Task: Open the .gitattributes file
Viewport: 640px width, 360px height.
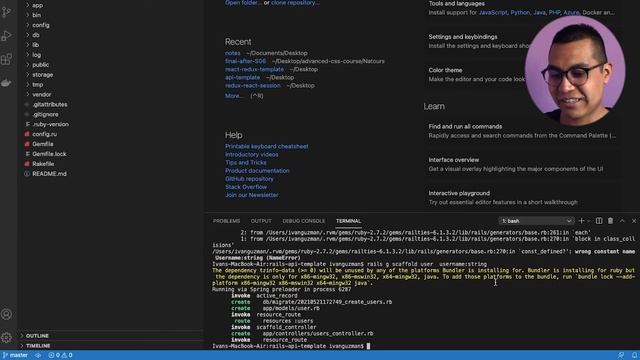Action: (x=50, y=104)
